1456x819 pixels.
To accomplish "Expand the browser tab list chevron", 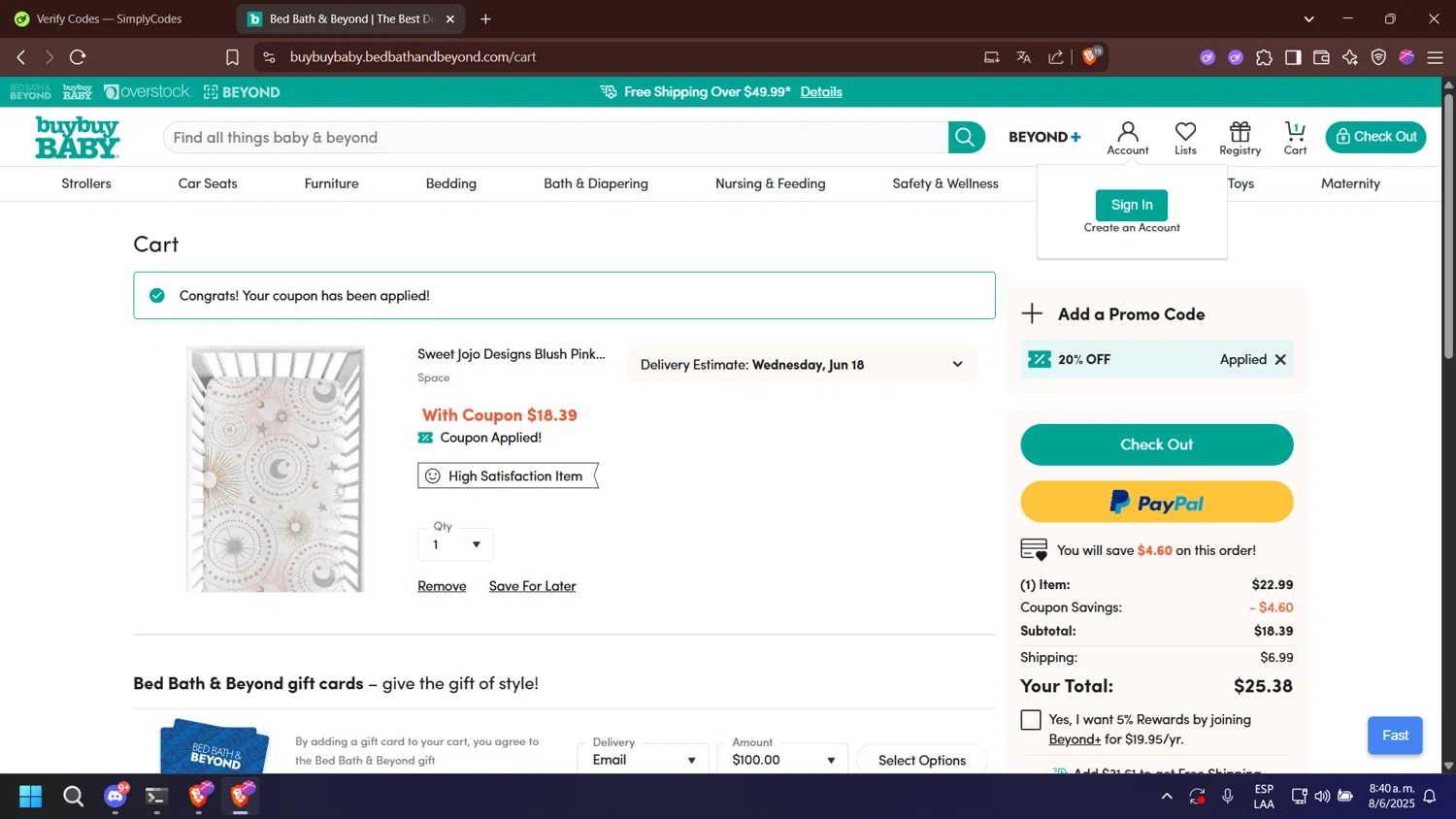I will pyautogui.click(x=1308, y=18).
